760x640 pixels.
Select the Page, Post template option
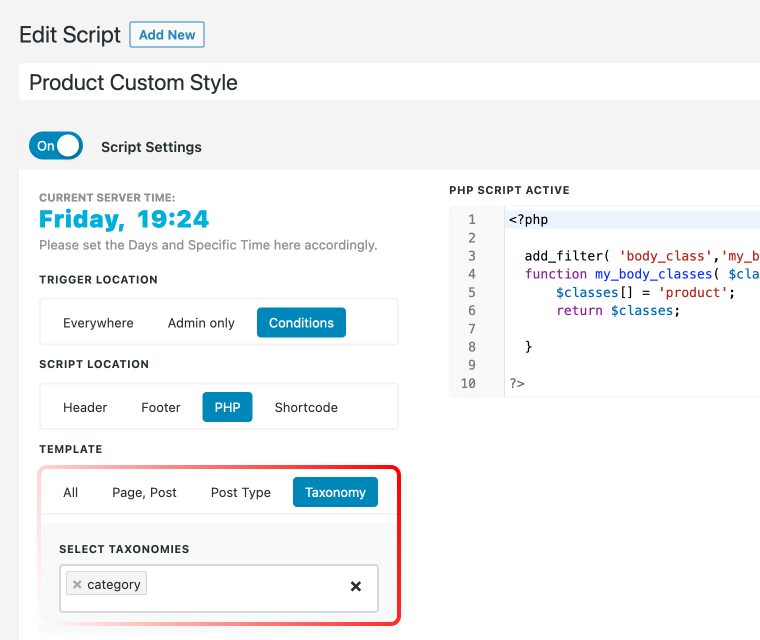click(x=144, y=492)
